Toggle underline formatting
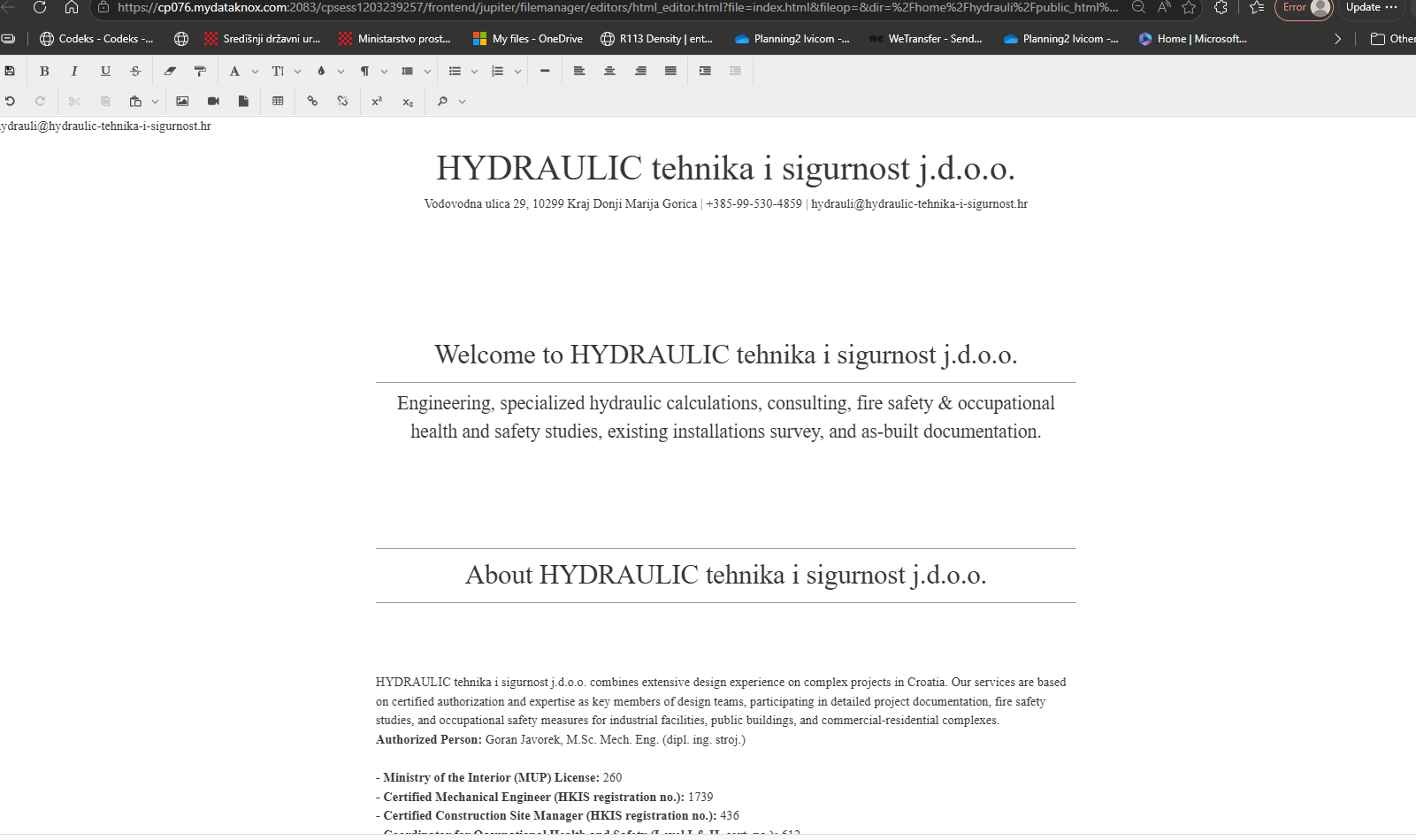 click(105, 71)
